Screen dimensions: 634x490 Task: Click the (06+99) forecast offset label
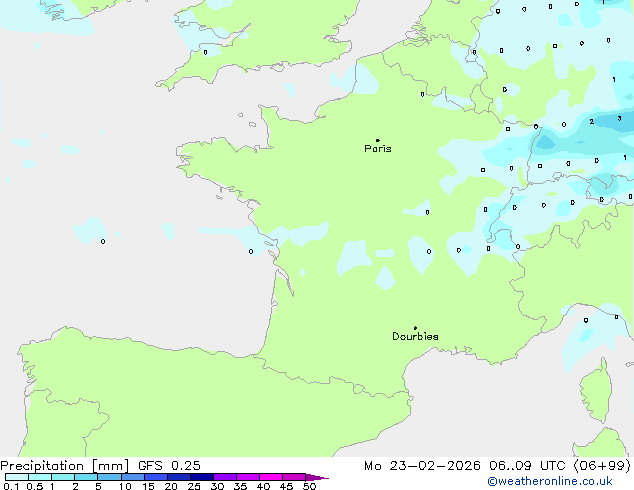[600, 465]
